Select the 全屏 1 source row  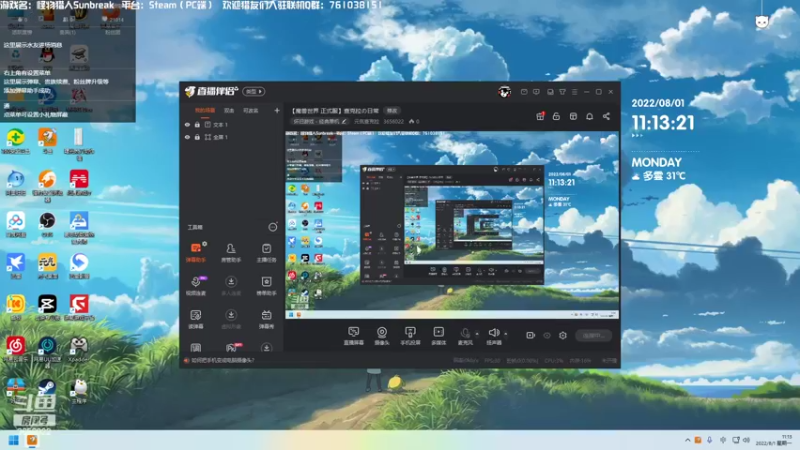[x=232, y=137]
